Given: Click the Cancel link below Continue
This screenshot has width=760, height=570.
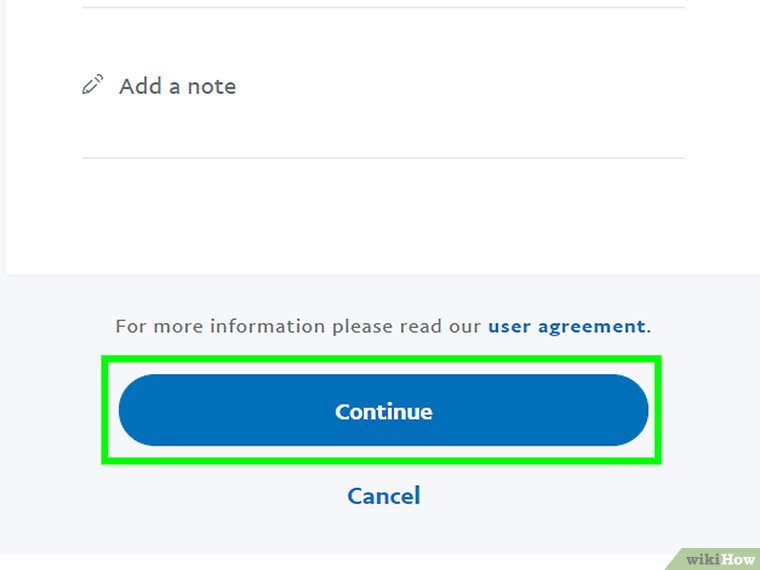Looking at the screenshot, I should (383, 496).
